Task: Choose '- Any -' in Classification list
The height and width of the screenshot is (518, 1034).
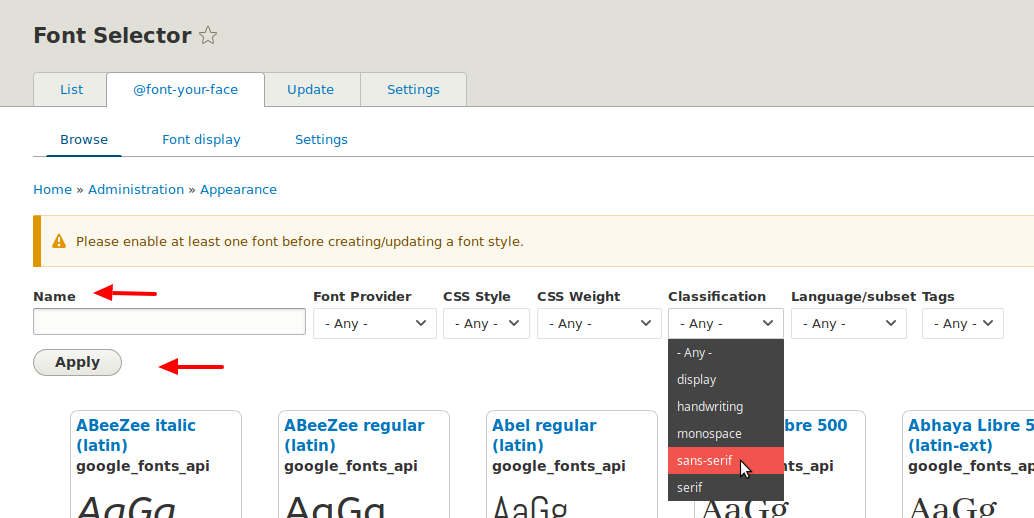Action: (725, 353)
